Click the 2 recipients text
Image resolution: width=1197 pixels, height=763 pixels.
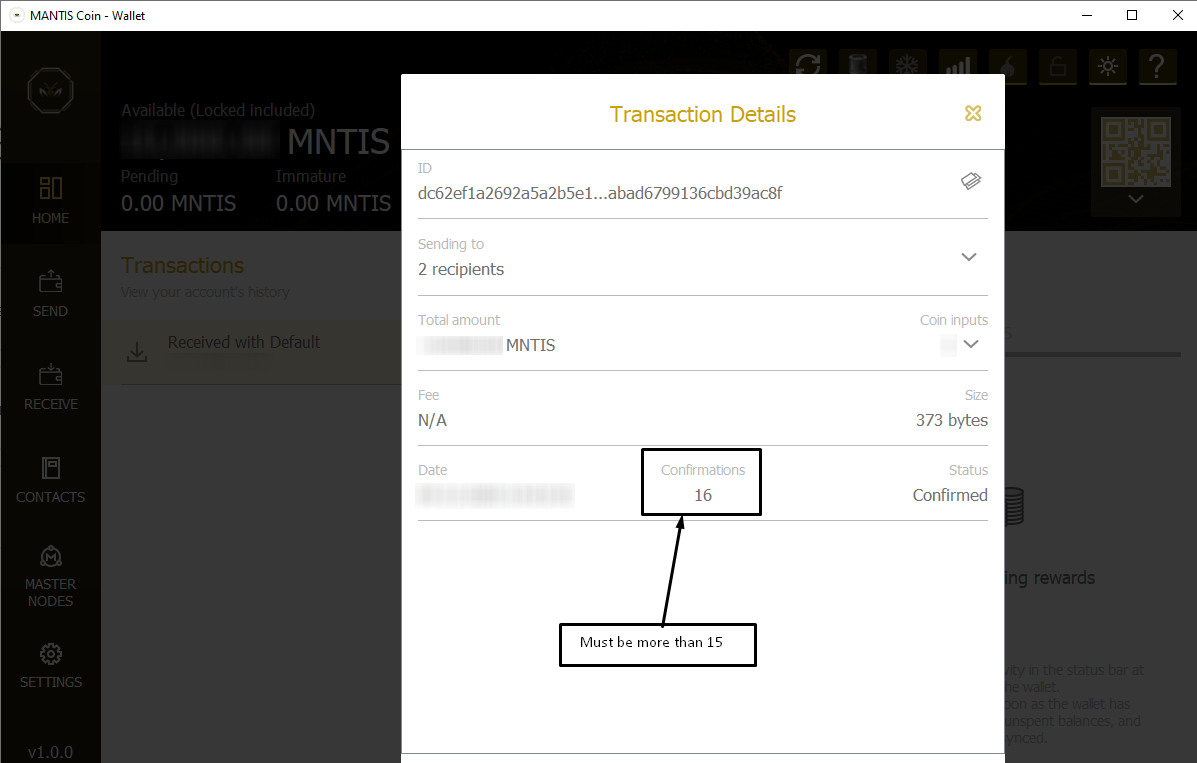coord(460,269)
